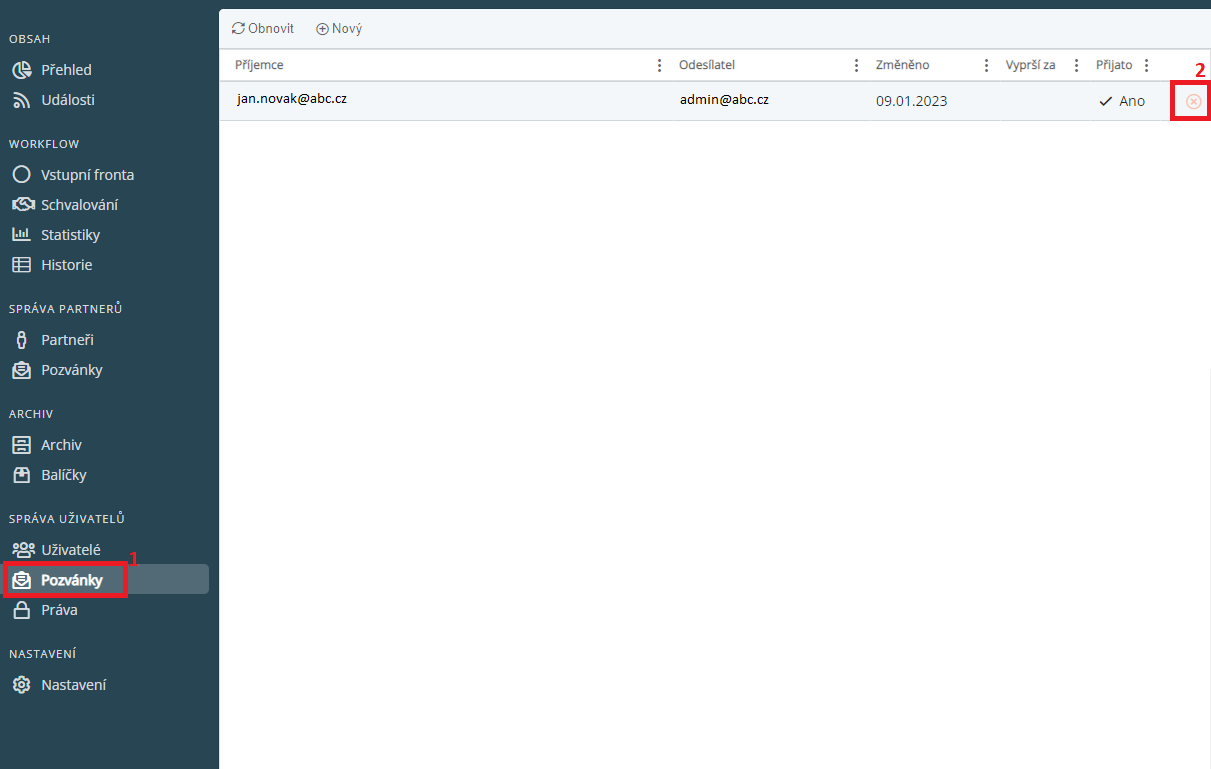Click the Balíčky package icon
Screen dimensions: 1211x769
(22, 475)
